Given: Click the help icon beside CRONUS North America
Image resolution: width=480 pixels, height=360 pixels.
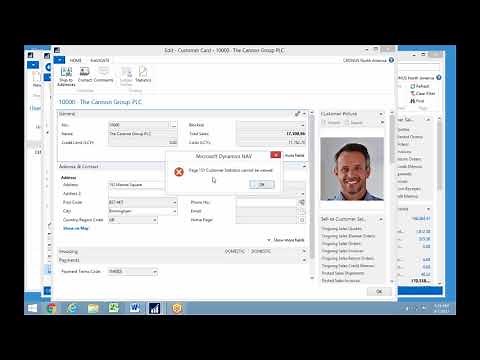Looking at the screenshot, I should [x=391, y=60].
